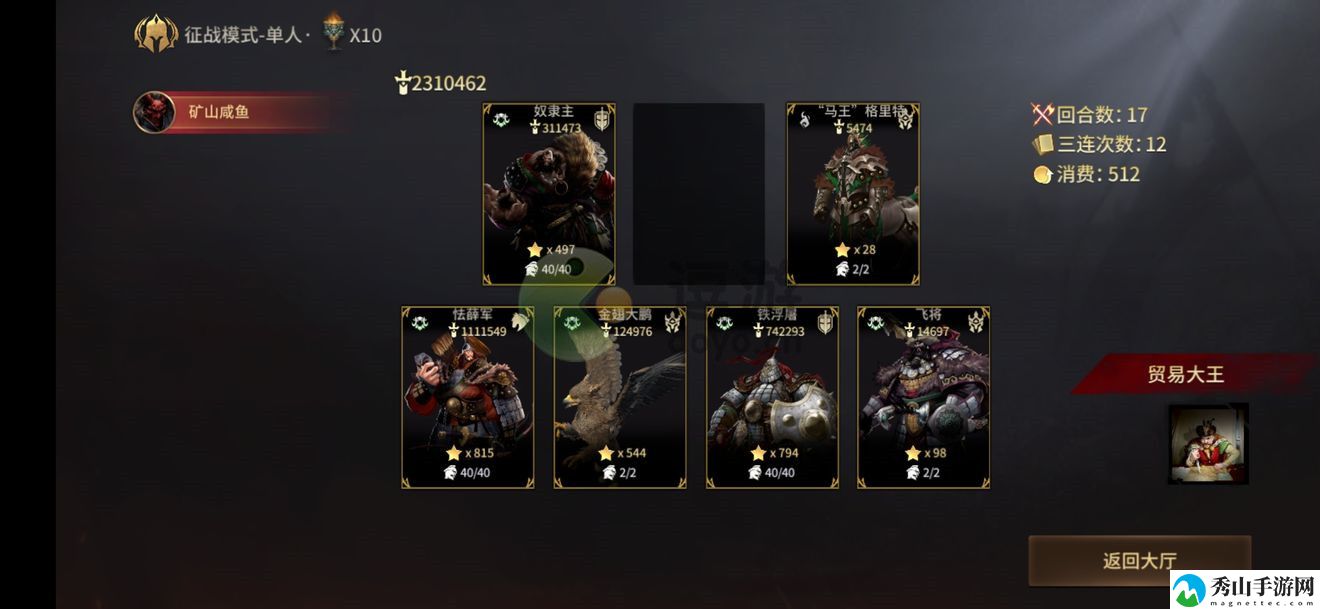Click the scroll icon beside 三连次数
The image size is (1320, 609).
1044,144
